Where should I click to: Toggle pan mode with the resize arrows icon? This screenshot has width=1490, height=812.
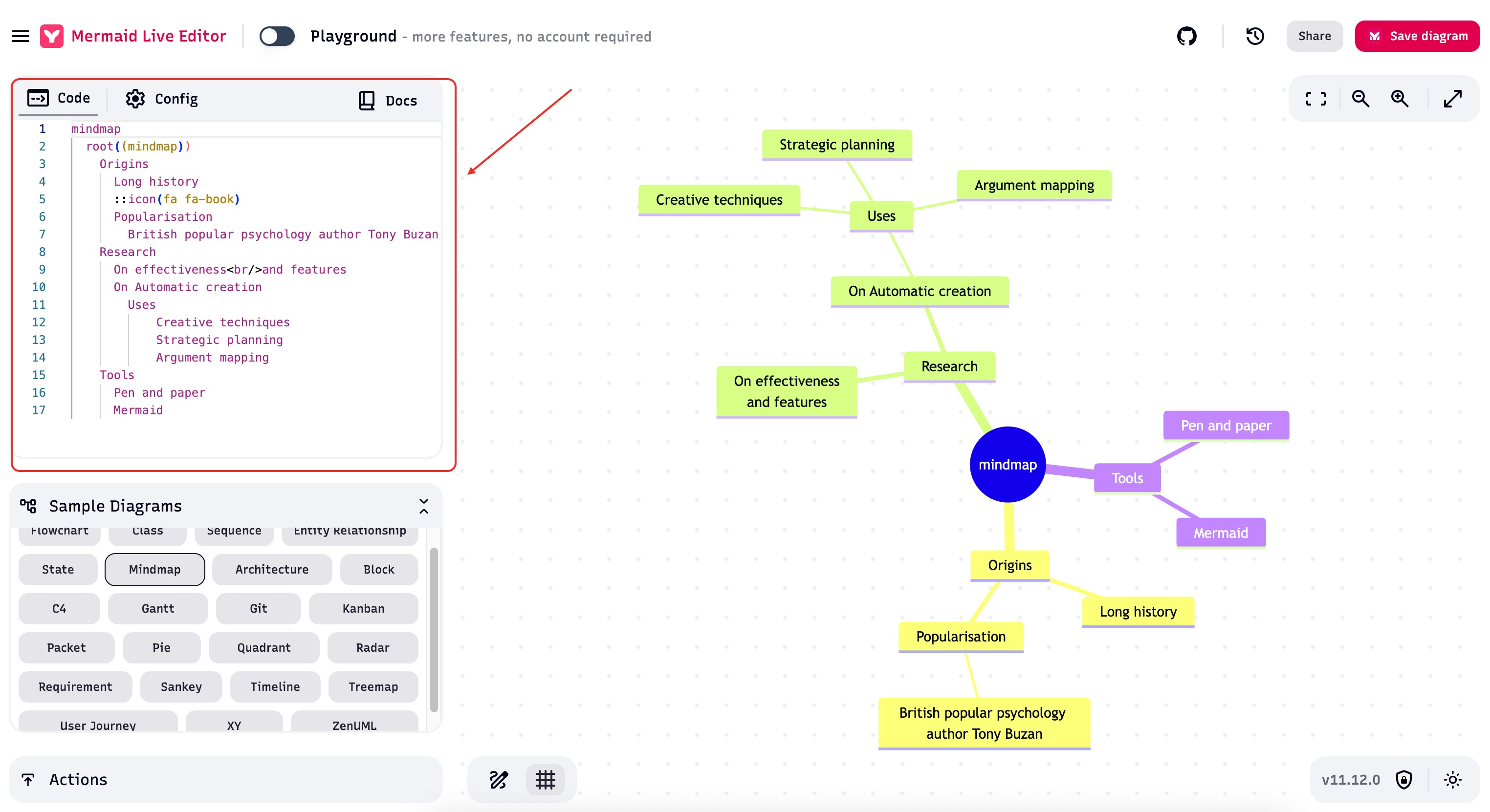pos(1453,98)
